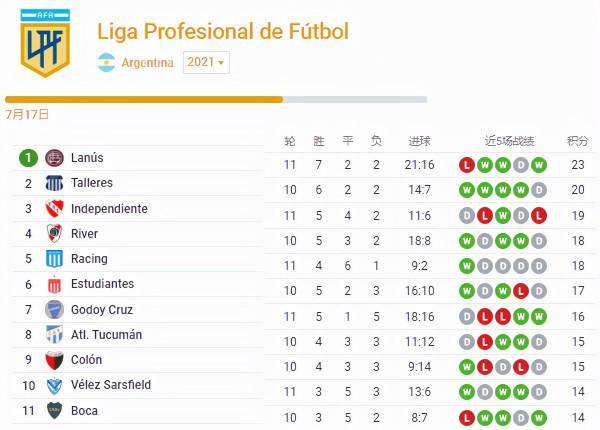Image resolution: width=600 pixels, height=430 pixels.
Task: Click the Argentina flag icon
Action: click(106, 63)
